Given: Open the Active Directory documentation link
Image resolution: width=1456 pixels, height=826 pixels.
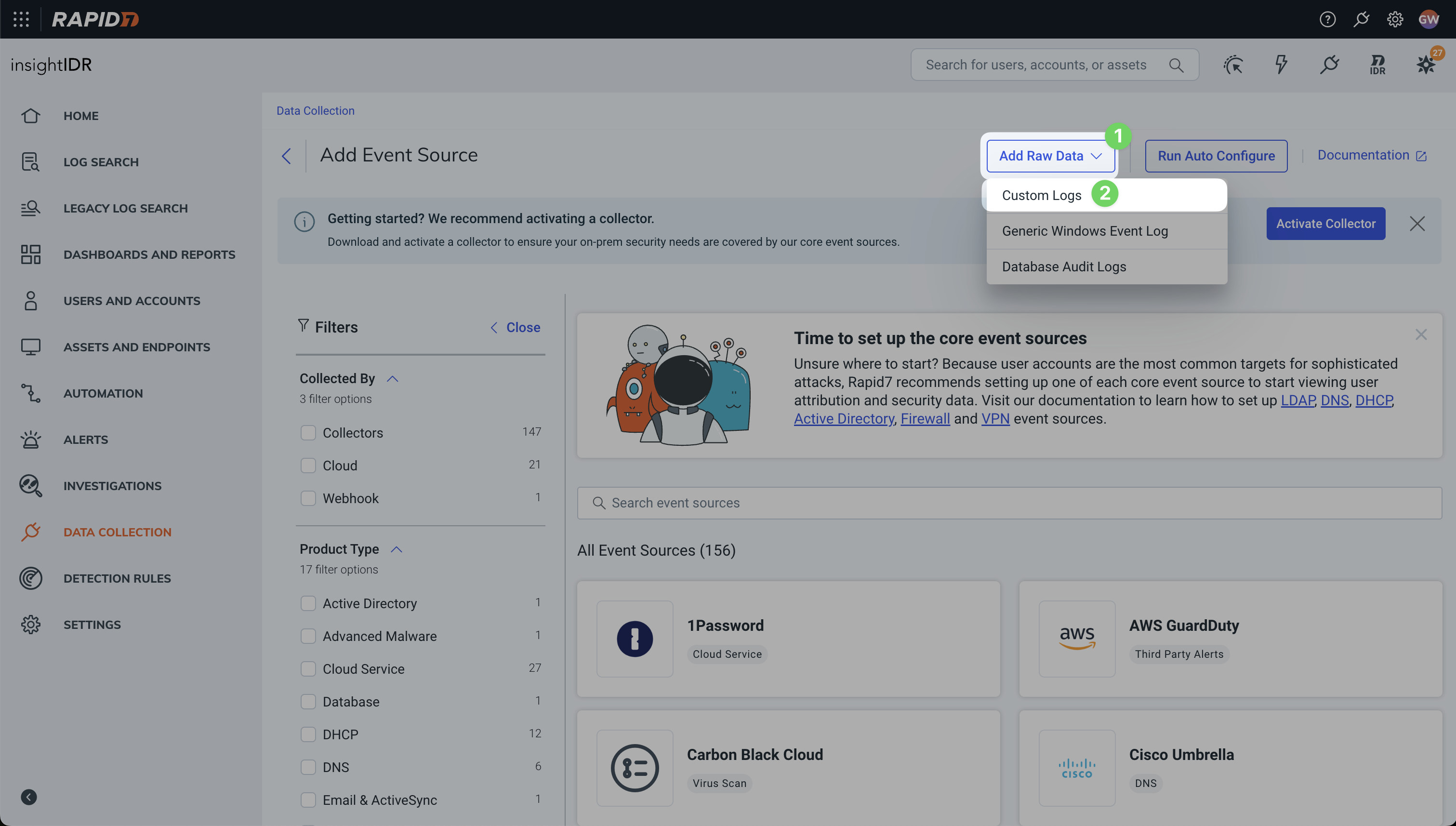Looking at the screenshot, I should click(x=844, y=419).
